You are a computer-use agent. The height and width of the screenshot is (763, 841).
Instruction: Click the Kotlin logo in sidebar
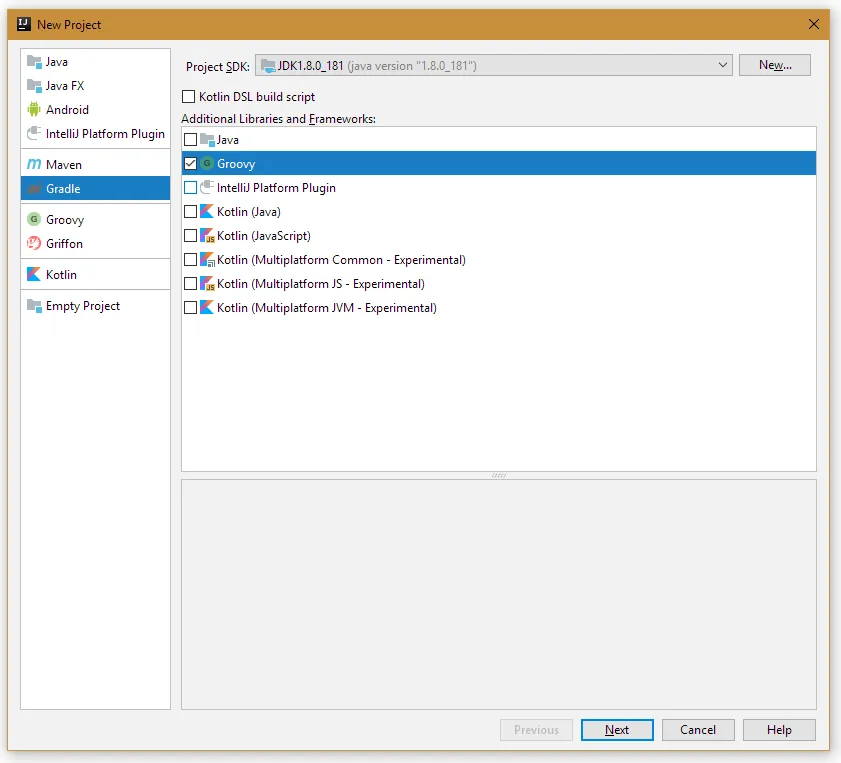34,274
